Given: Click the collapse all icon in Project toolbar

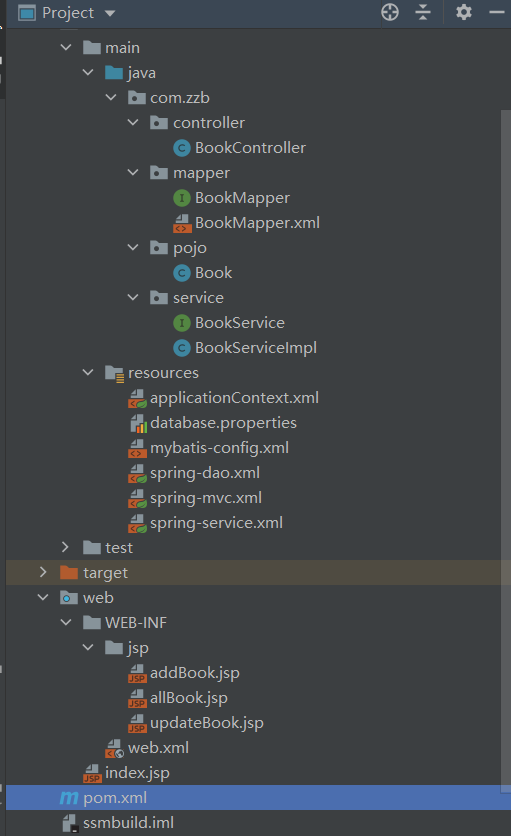Looking at the screenshot, I should click(x=423, y=12).
